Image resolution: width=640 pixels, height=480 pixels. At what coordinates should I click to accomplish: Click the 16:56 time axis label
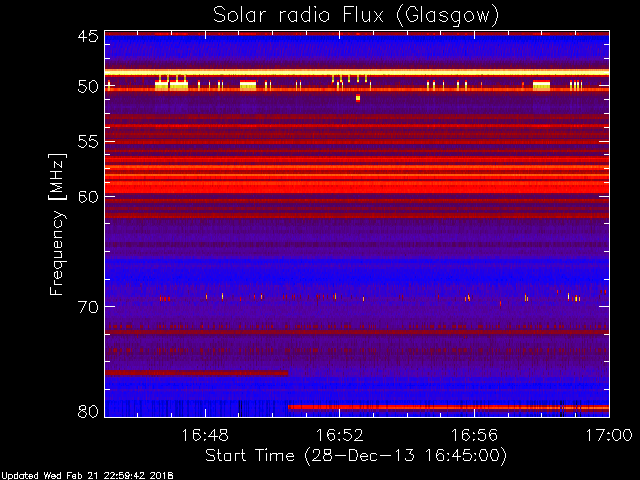[474, 435]
